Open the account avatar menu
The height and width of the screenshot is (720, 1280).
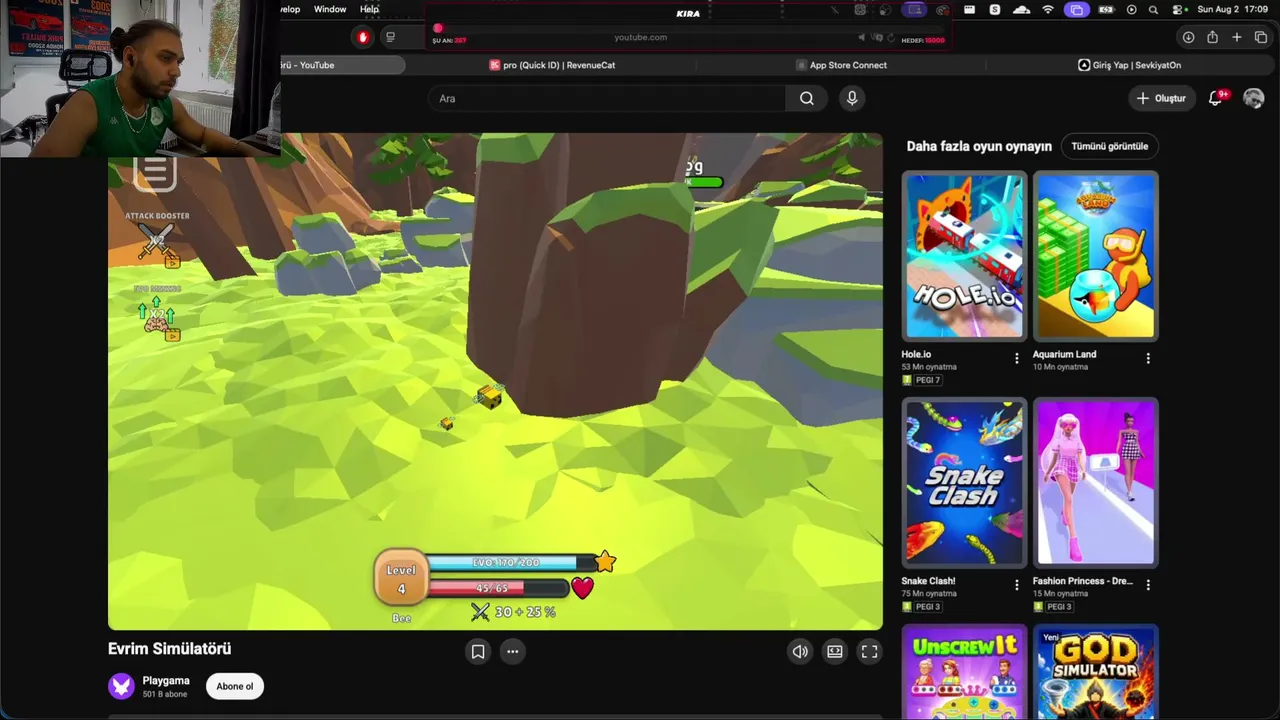pos(1254,98)
